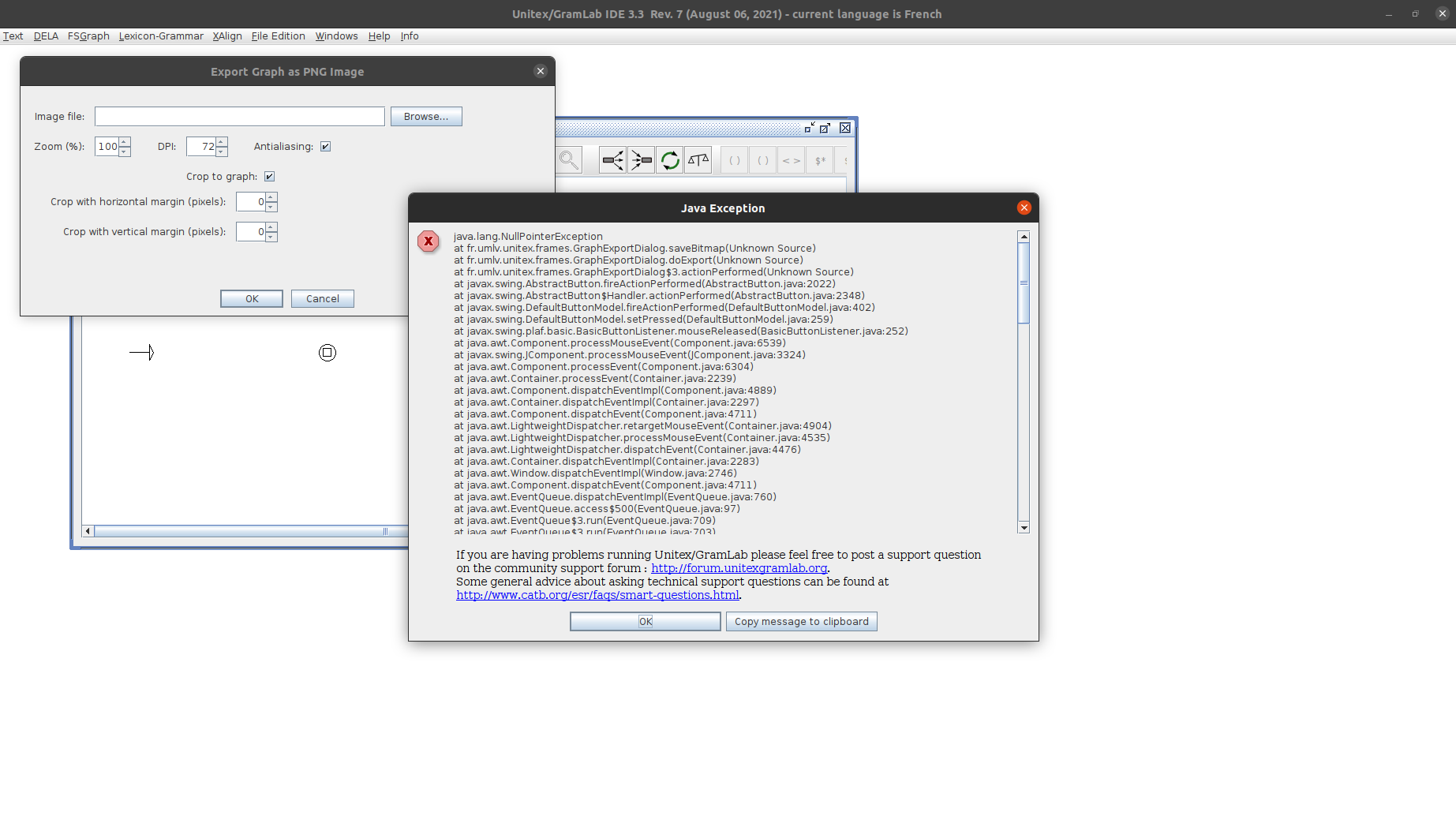Screen dimensions: 1456x827
Task: Increase the DPI spinner value
Action: tap(222, 142)
